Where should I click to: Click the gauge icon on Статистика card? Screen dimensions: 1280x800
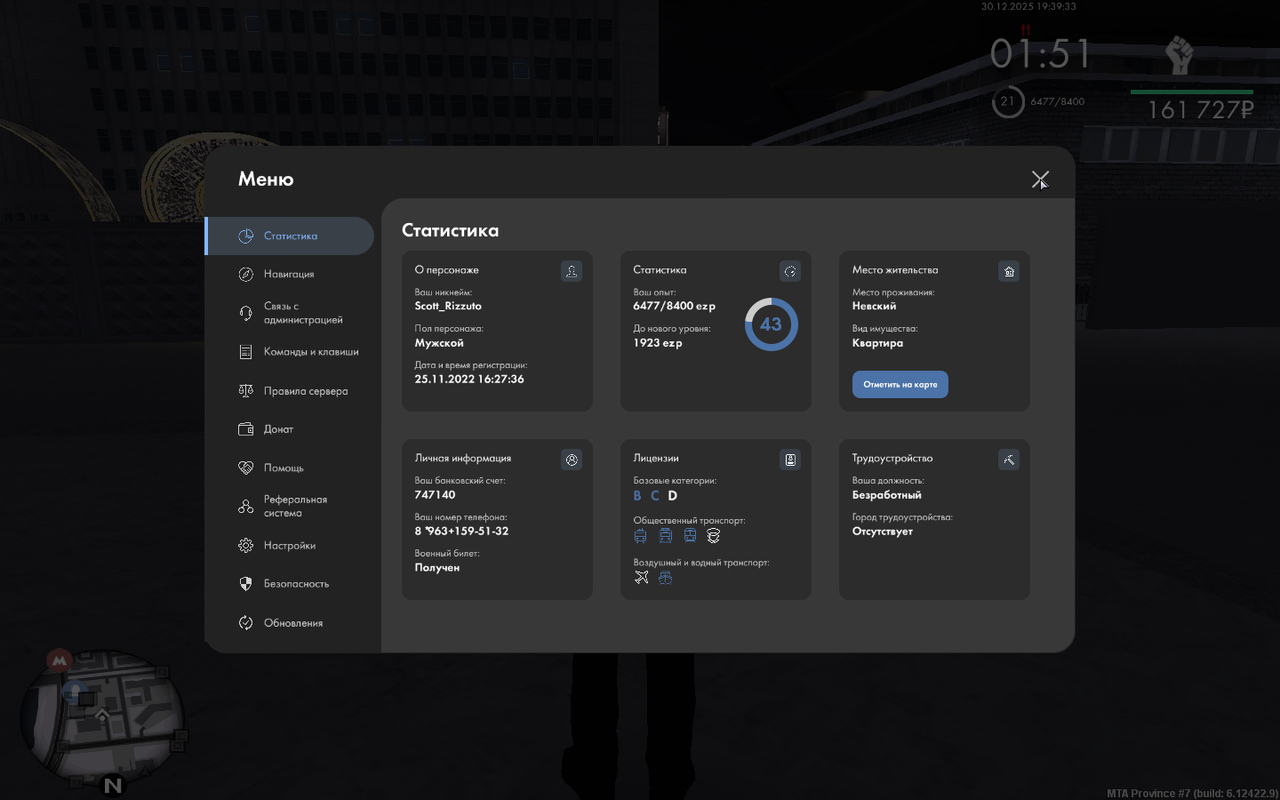click(x=790, y=271)
